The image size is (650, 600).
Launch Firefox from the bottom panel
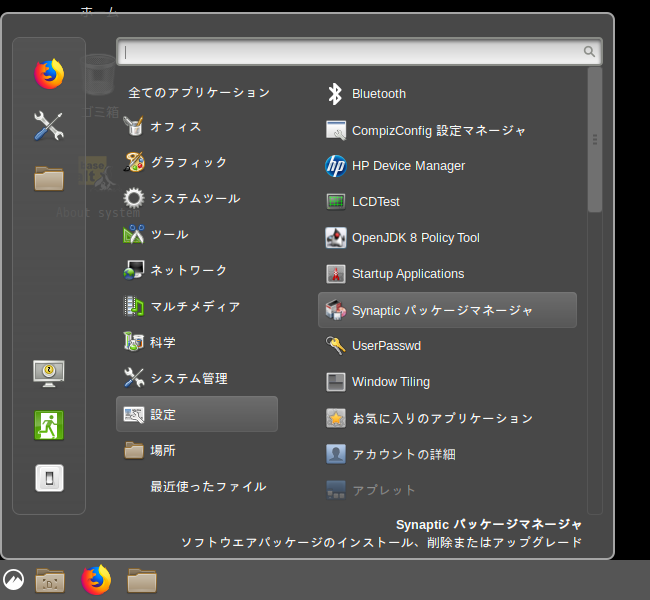point(96,580)
